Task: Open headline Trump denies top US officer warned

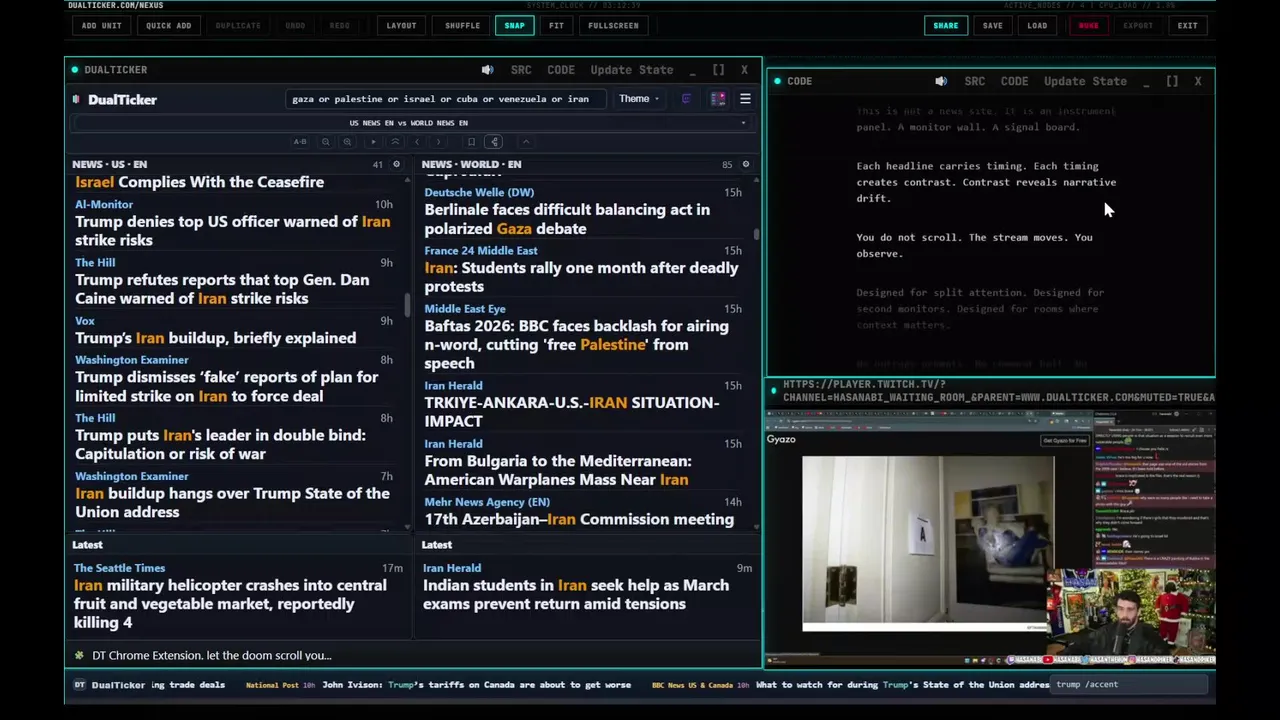Action: point(232,231)
